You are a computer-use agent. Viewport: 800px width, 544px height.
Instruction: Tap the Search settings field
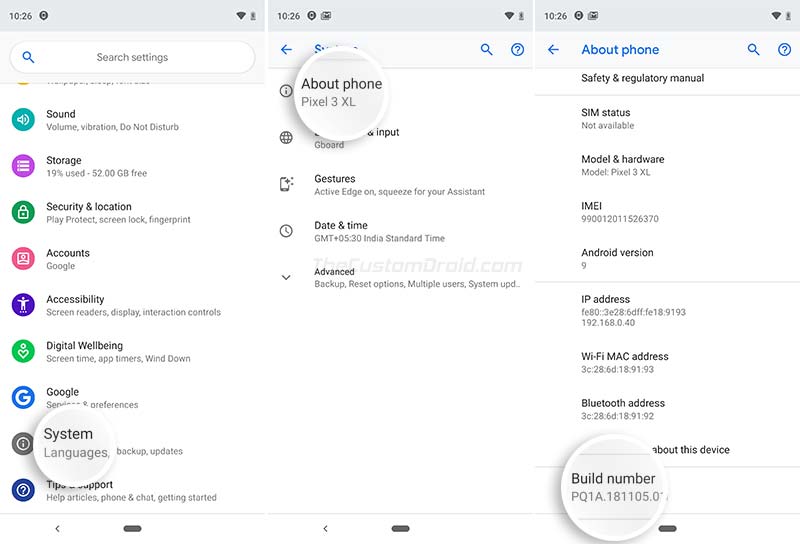coord(132,57)
